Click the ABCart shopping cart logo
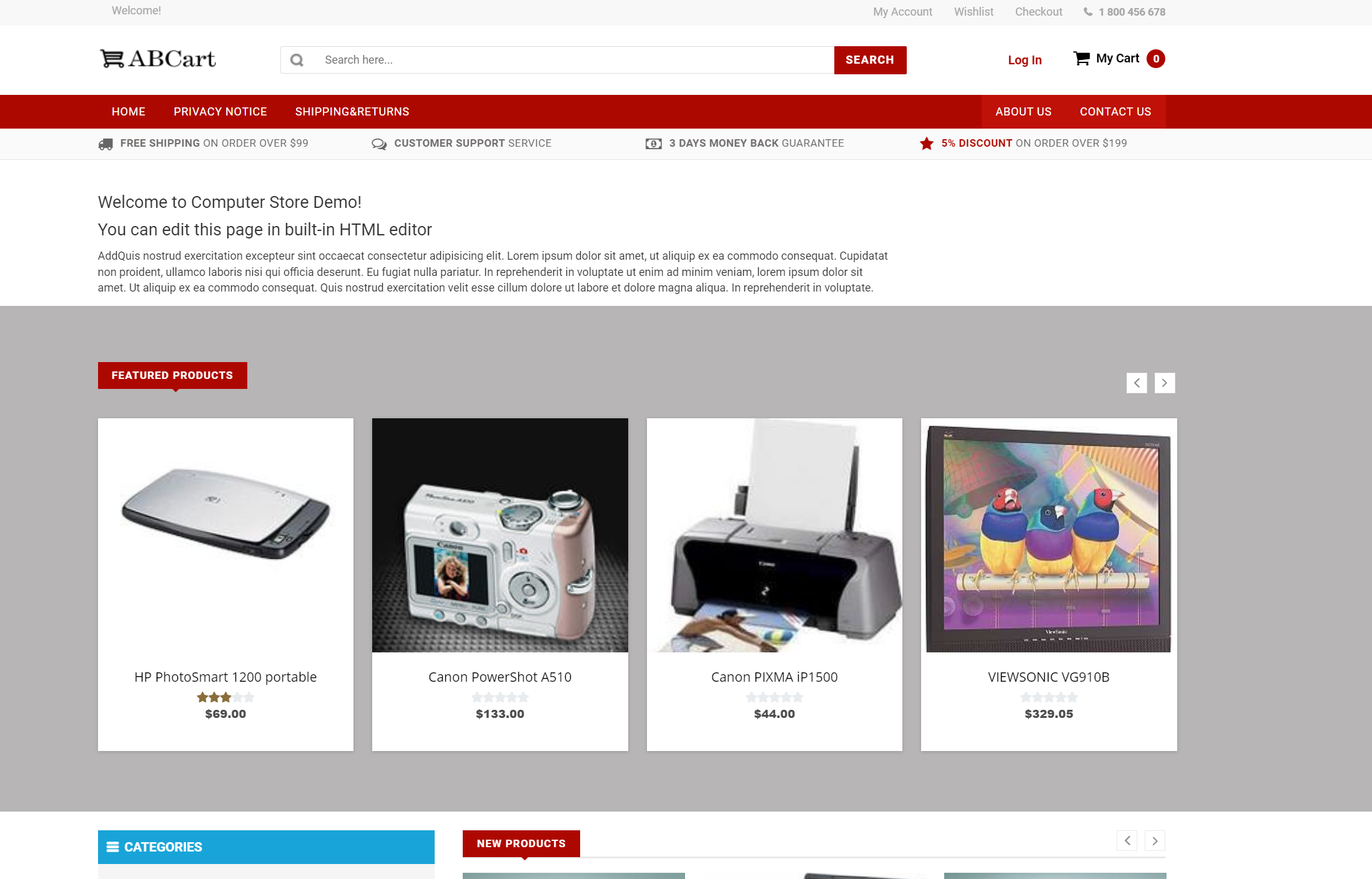Screen dimensions: 1372x879 [x=158, y=59]
